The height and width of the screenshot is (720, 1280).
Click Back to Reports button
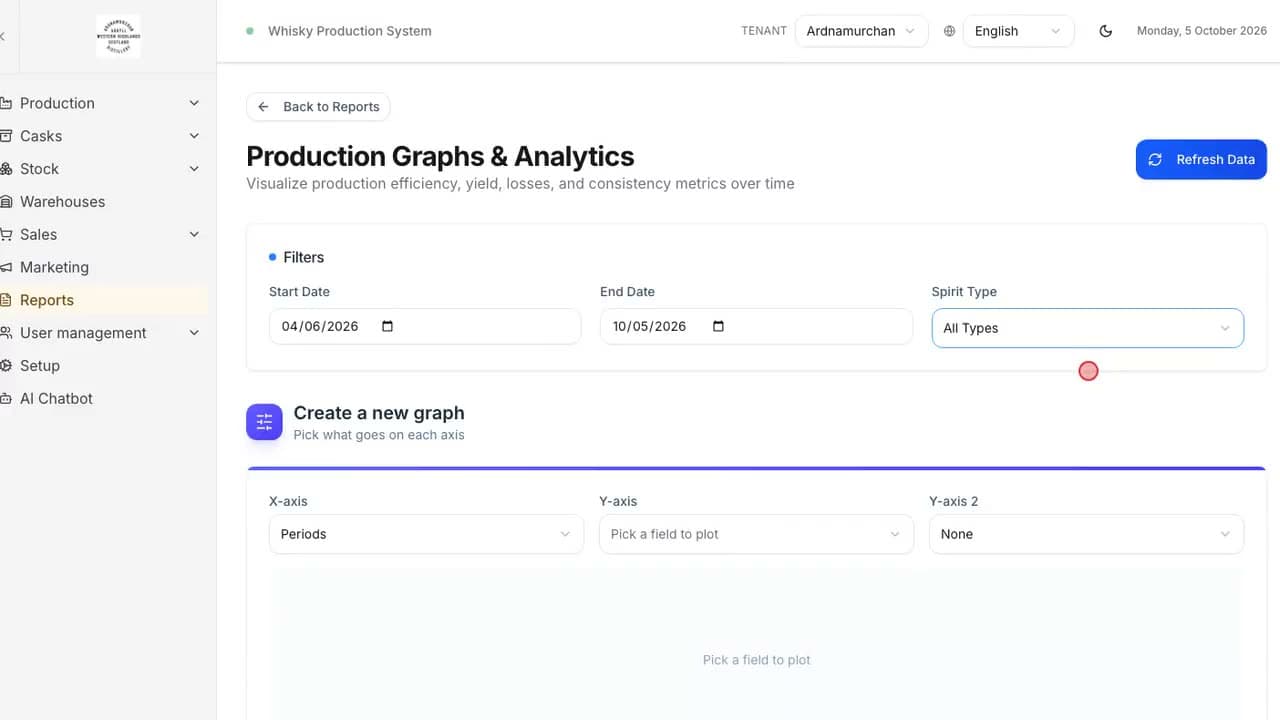[318, 107]
